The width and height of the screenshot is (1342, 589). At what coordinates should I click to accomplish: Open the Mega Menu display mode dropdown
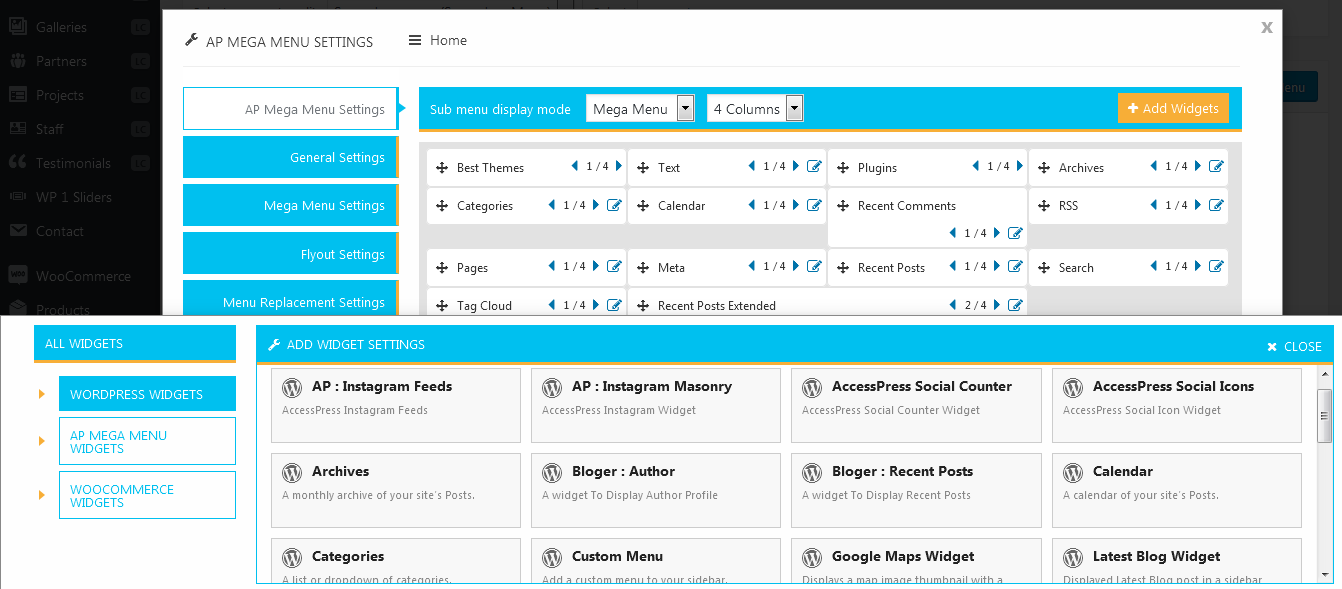tap(640, 108)
